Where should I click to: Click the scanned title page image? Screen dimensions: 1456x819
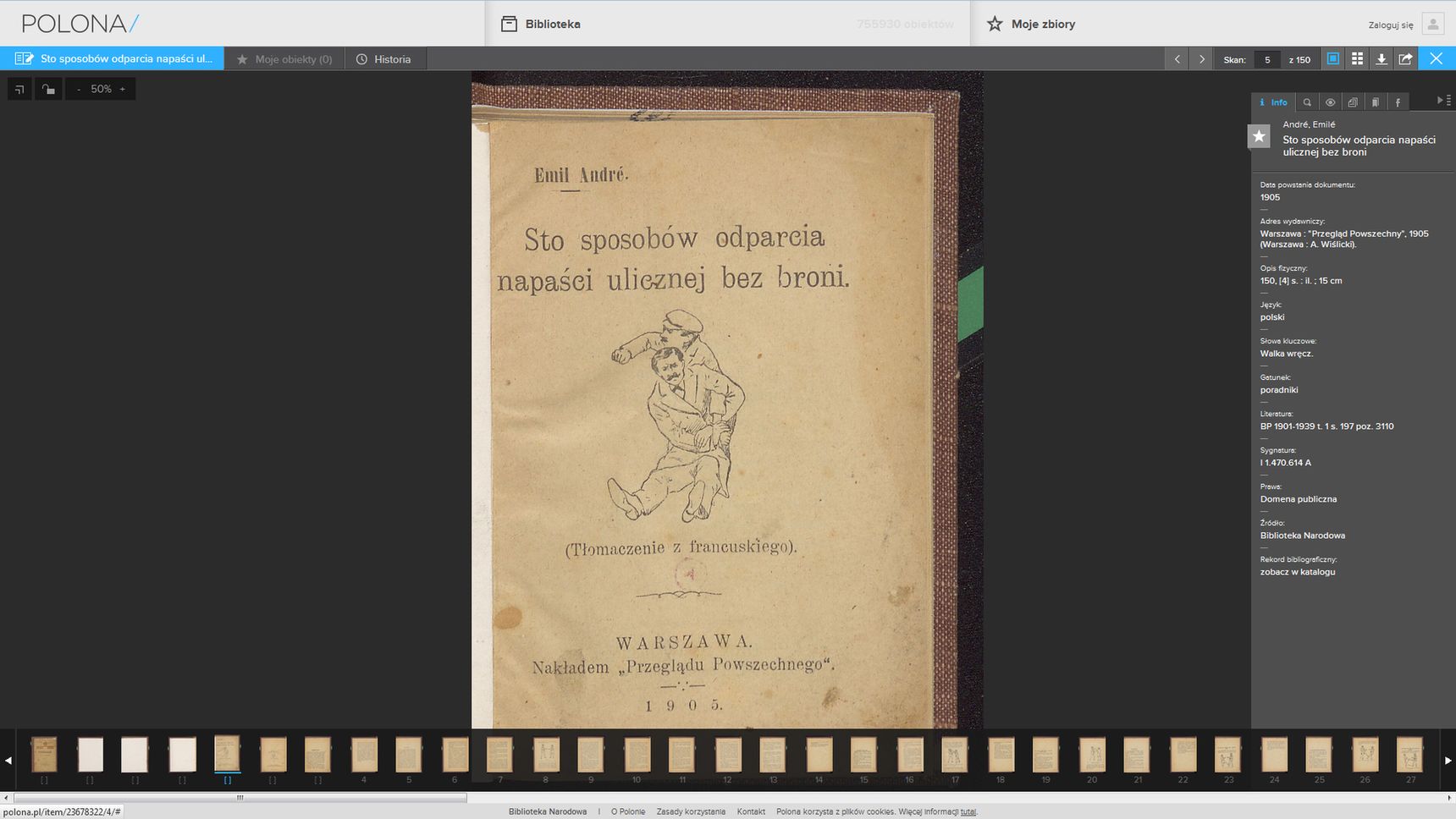click(x=727, y=399)
